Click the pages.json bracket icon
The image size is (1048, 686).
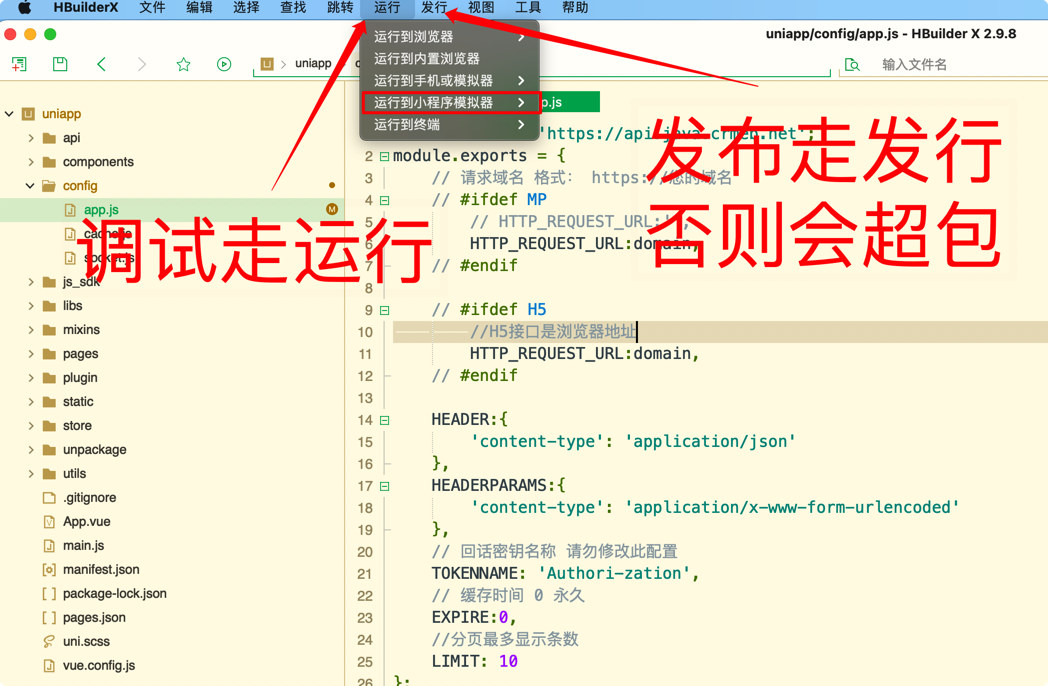(49, 618)
